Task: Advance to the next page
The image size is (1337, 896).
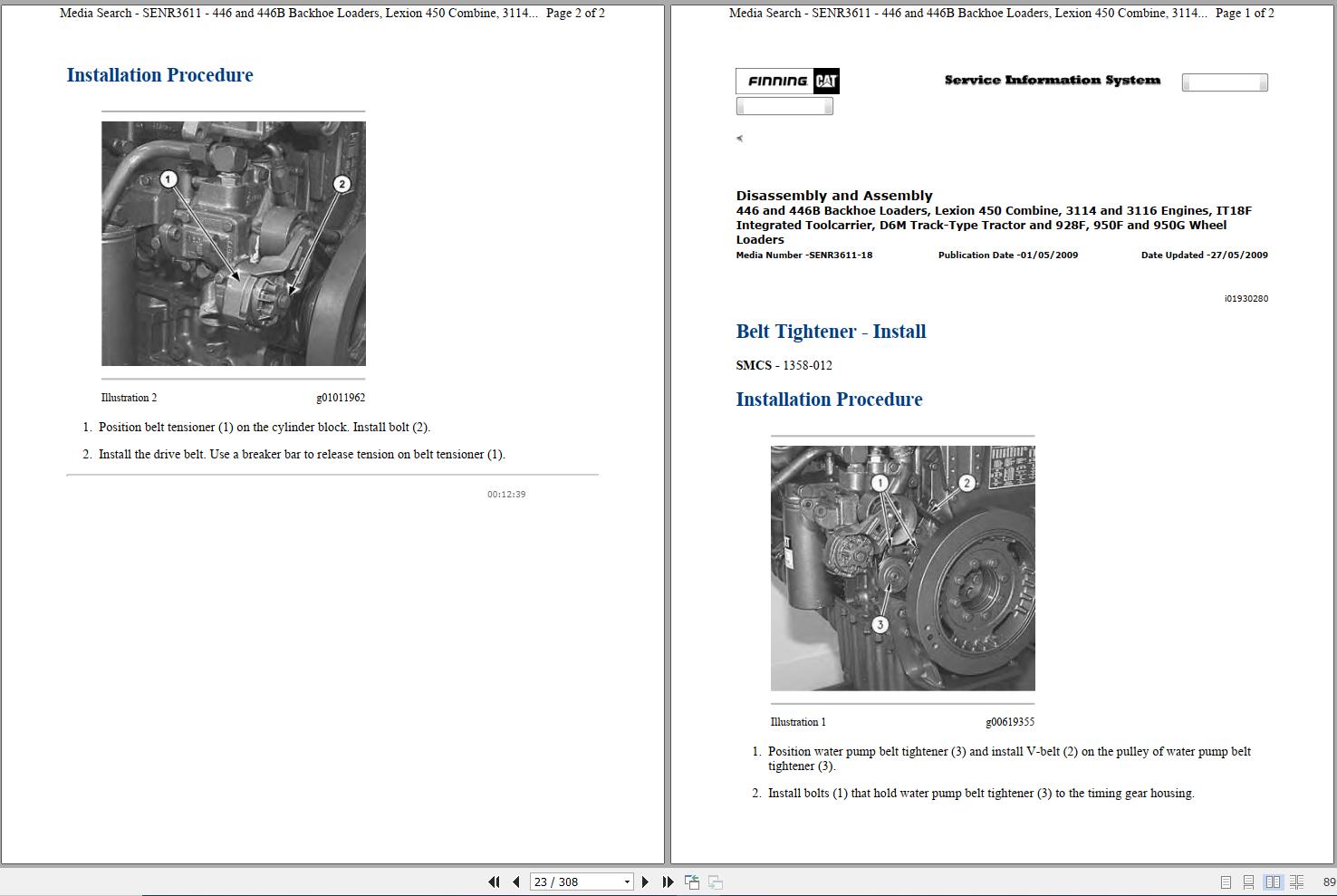Action: click(x=646, y=881)
